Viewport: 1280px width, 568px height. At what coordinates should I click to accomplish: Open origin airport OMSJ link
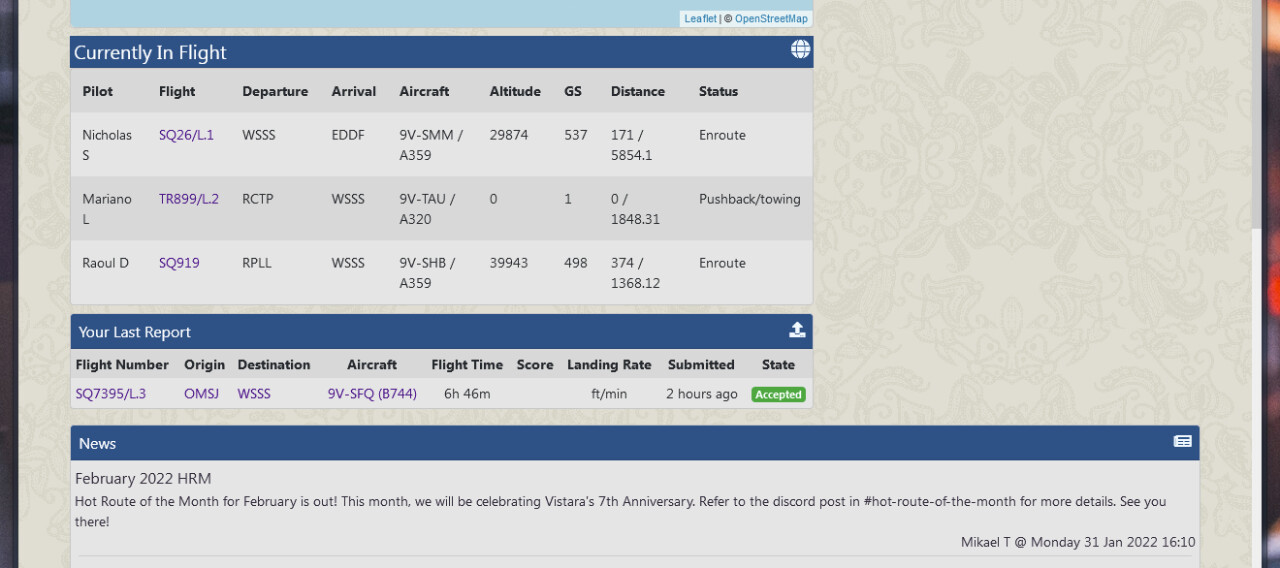[201, 394]
